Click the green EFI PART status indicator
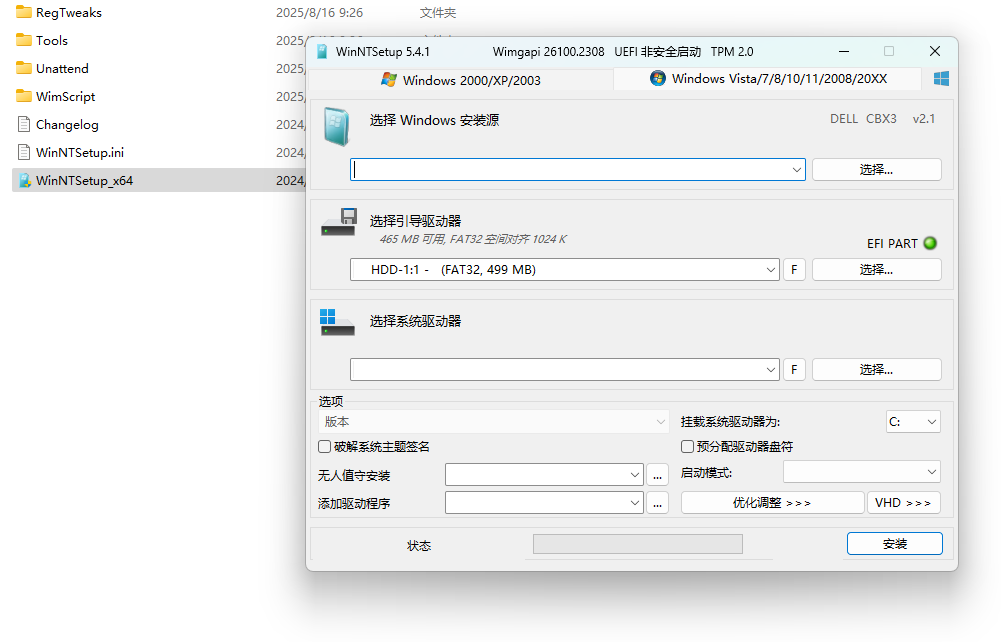 click(930, 243)
